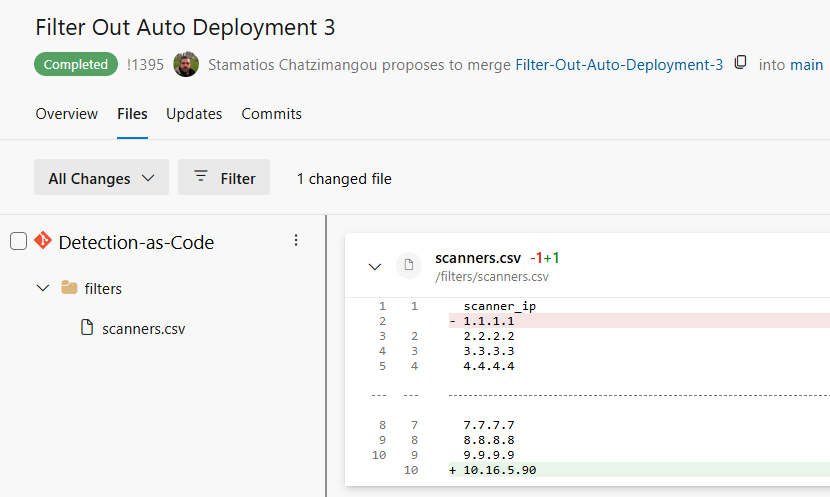Click the filter lines icon in Filter button

(201, 176)
